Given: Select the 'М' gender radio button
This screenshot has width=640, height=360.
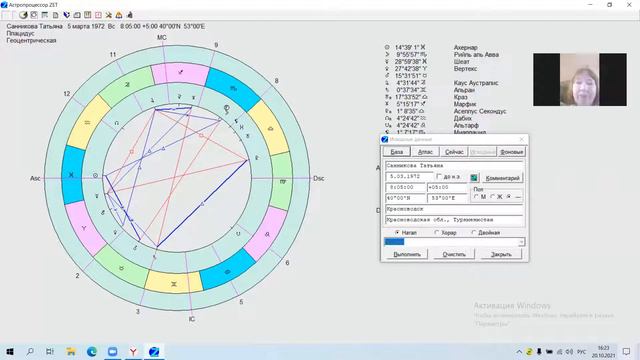Looking at the screenshot, I should (x=476, y=197).
